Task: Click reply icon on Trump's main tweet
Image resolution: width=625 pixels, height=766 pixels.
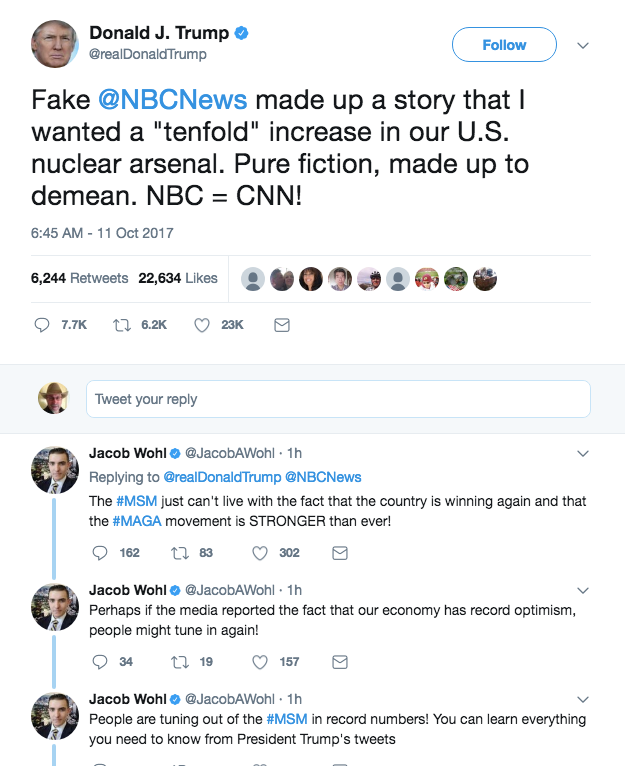Action: click(42, 325)
